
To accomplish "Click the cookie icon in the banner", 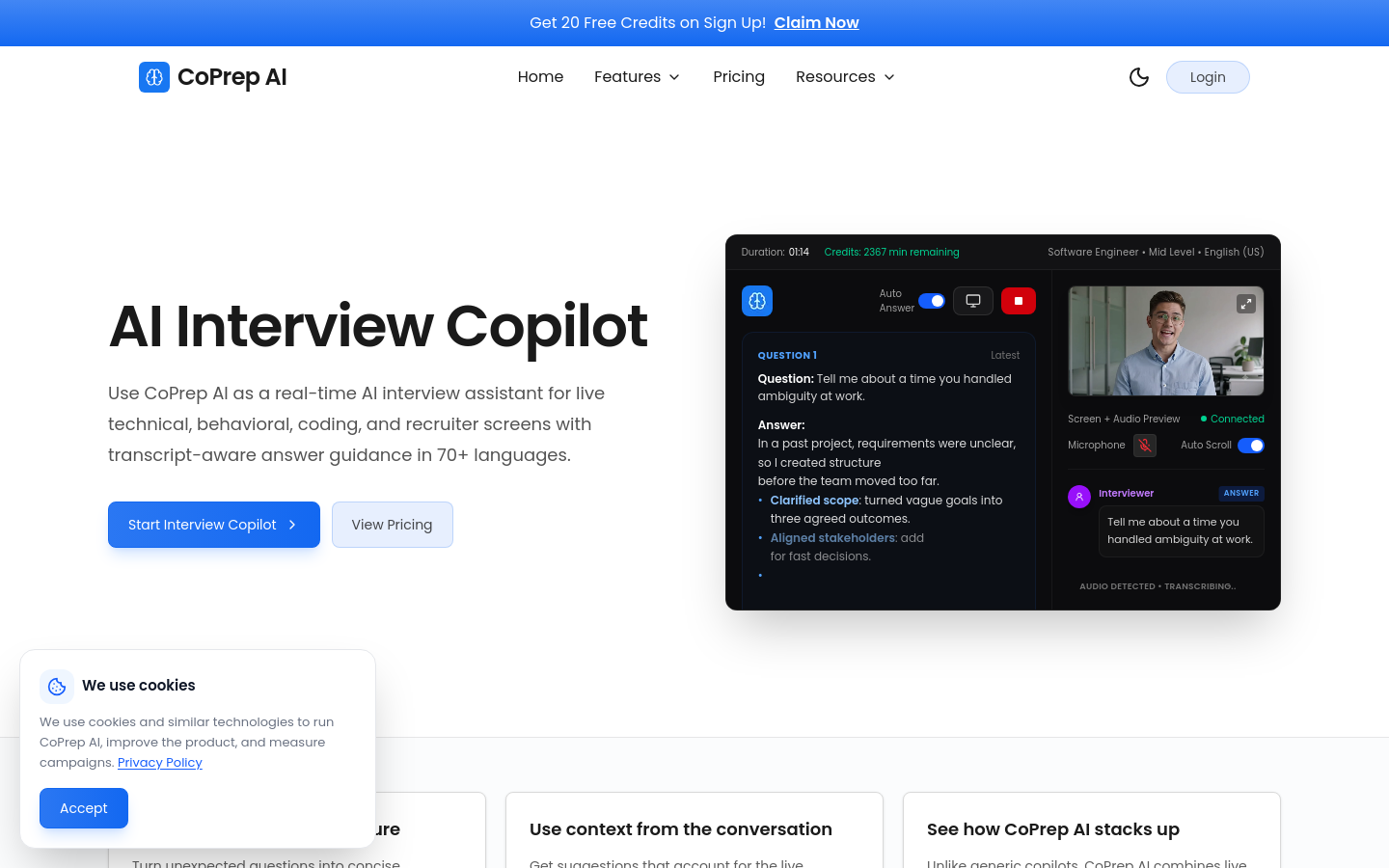I will click(x=57, y=687).
